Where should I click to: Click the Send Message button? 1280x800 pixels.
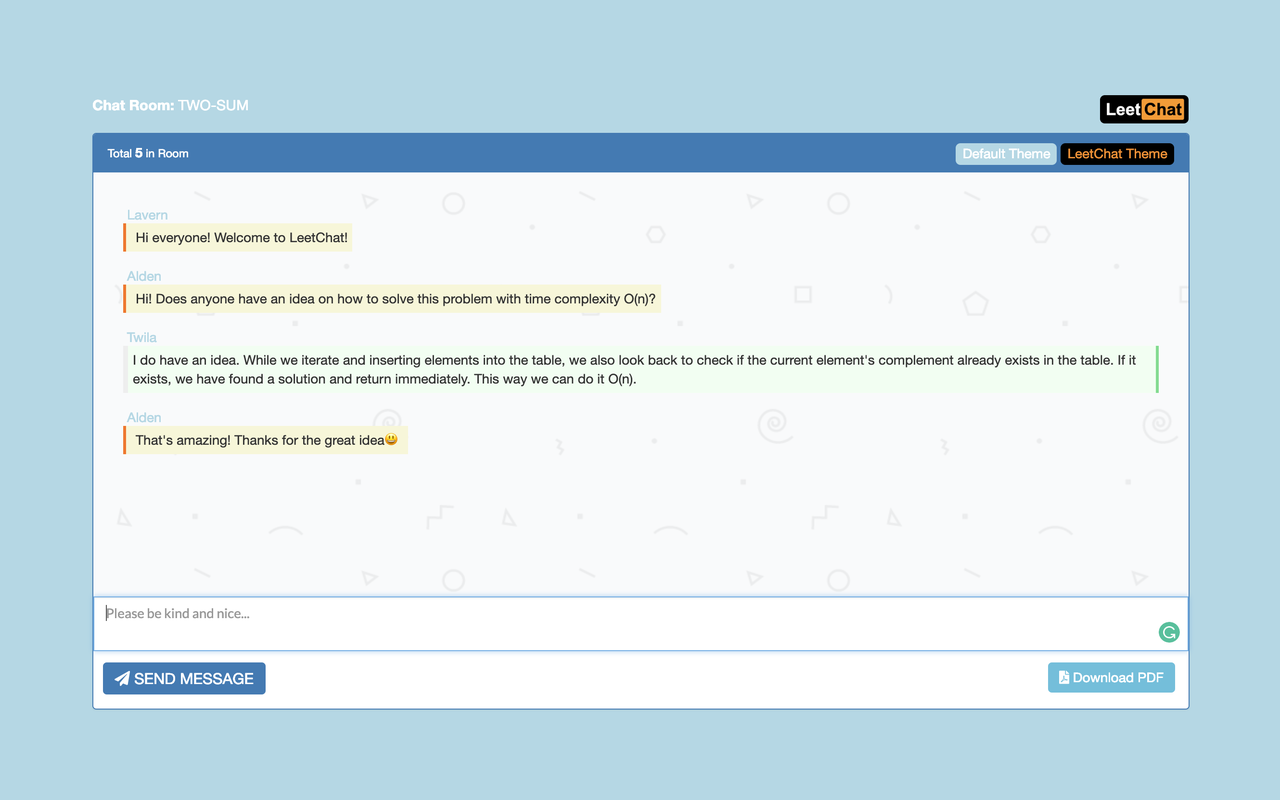click(184, 678)
